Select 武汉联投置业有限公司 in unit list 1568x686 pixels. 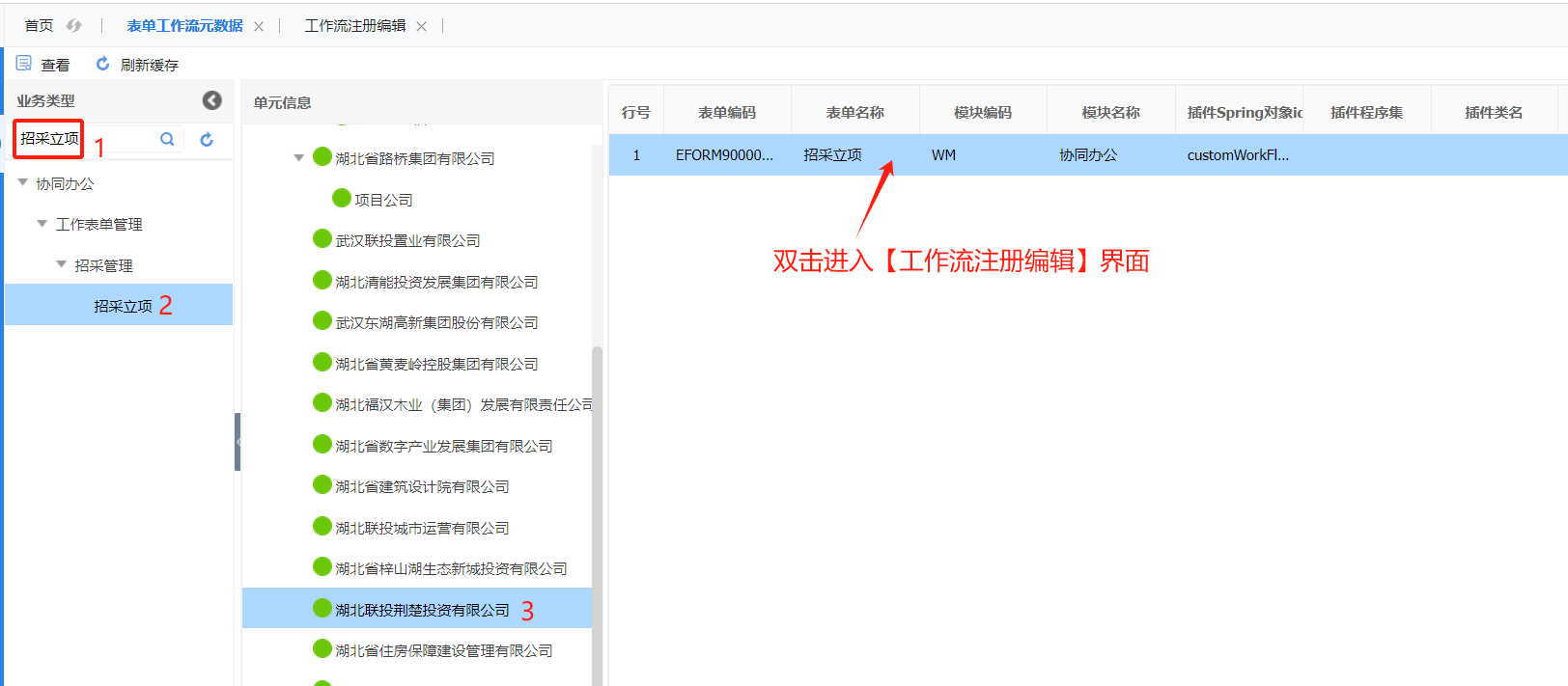(406, 240)
